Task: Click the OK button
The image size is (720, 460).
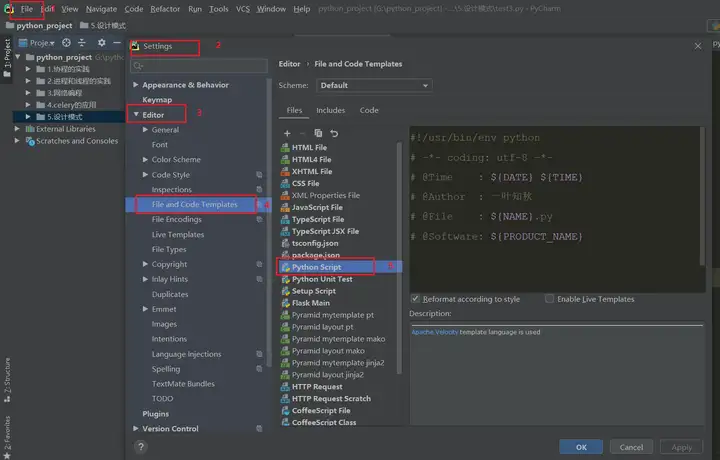Action: 581,447
